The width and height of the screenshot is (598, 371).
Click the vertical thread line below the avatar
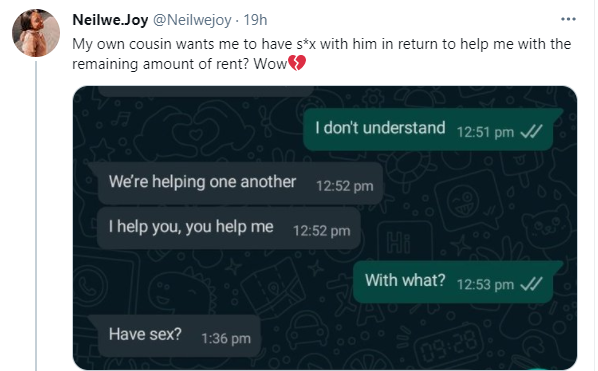(x=36, y=216)
